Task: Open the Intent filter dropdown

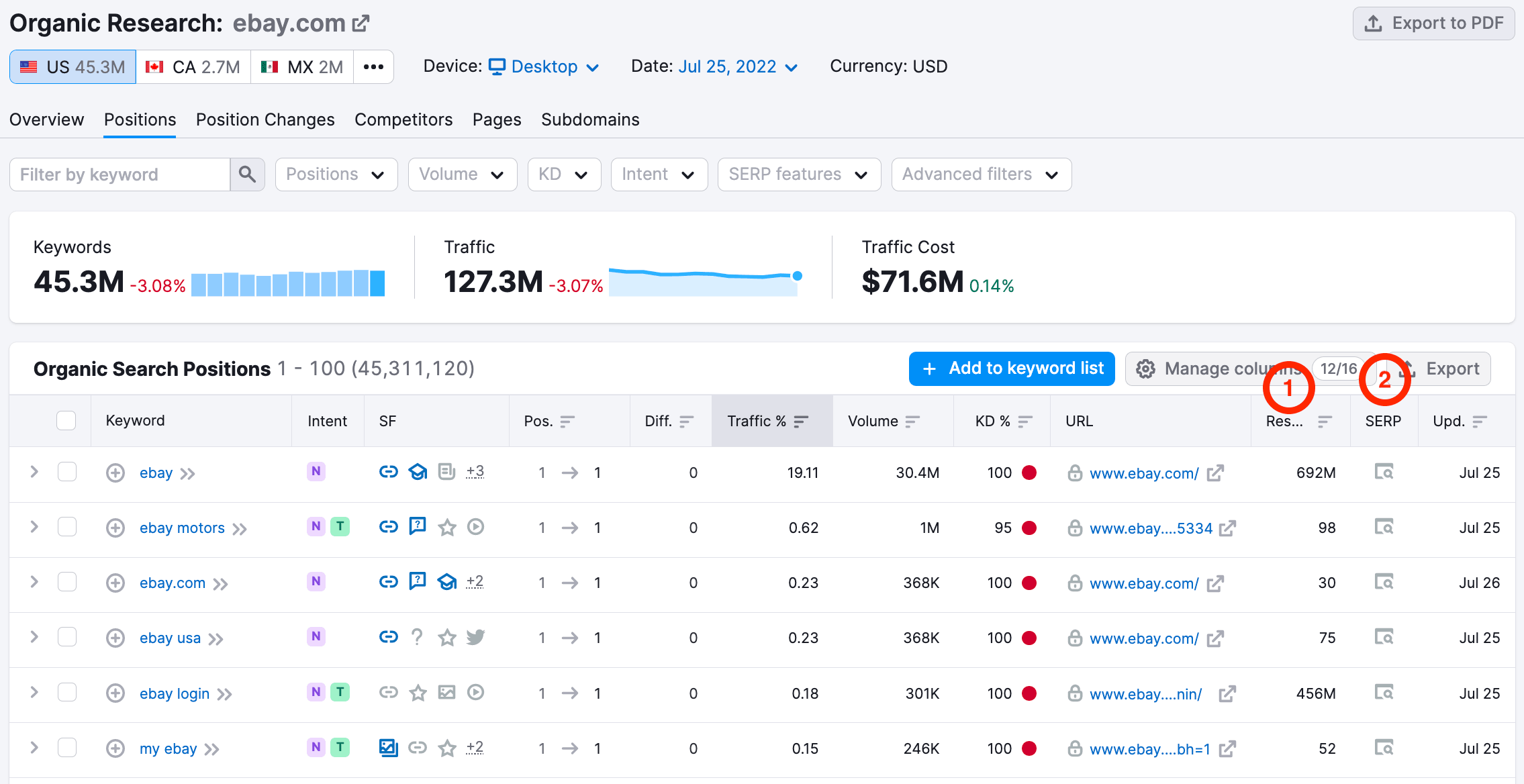Action: [x=659, y=175]
